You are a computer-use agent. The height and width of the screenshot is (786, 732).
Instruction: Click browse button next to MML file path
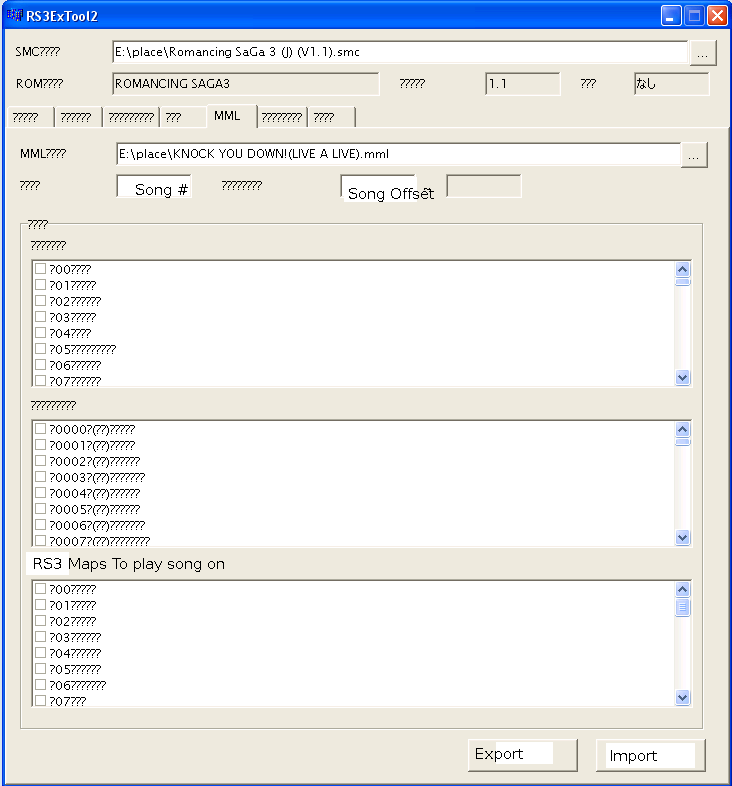(x=695, y=155)
